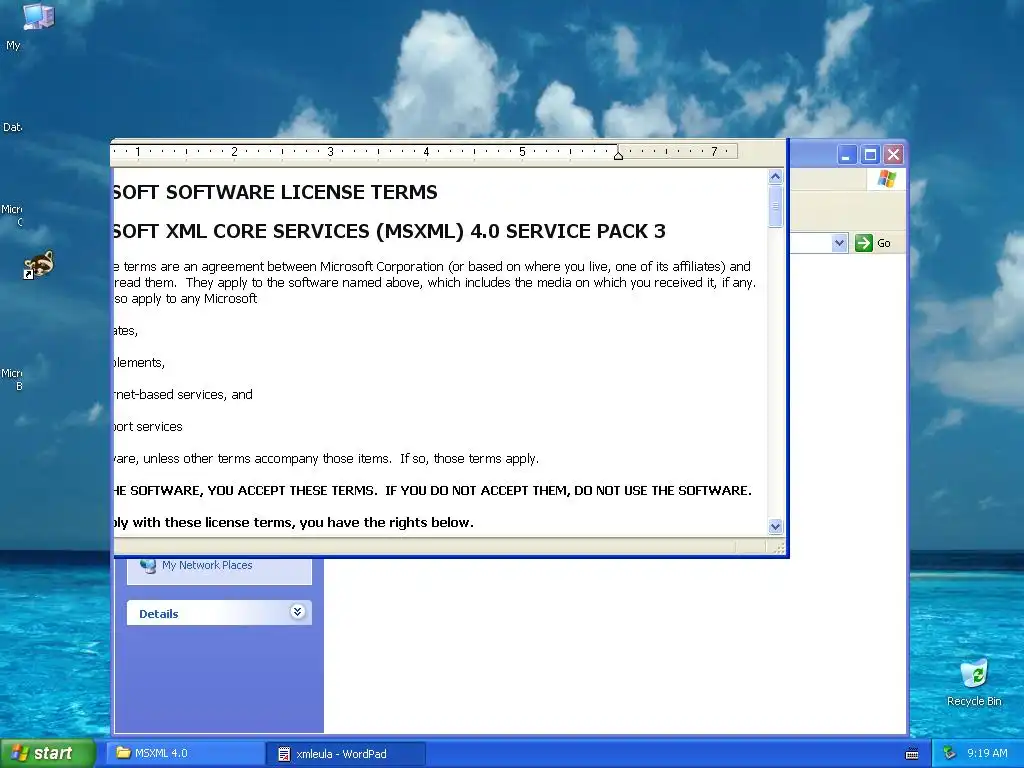Open My Network Places link

tap(207, 566)
